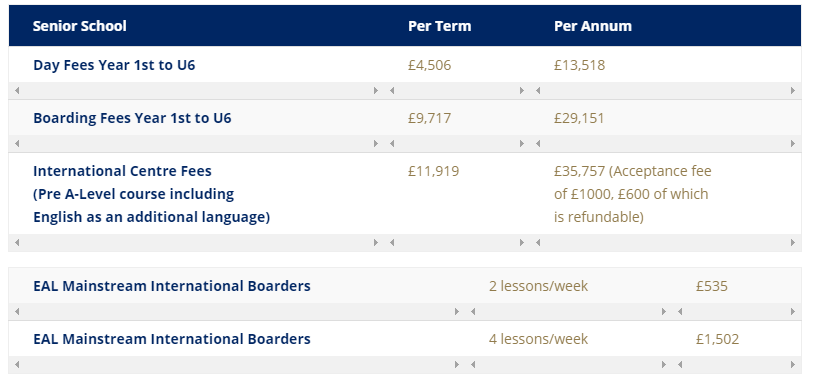Image resolution: width=813 pixels, height=380 pixels.
Task: Click right scroll arrow under Day Fees label
Action: coord(376,91)
